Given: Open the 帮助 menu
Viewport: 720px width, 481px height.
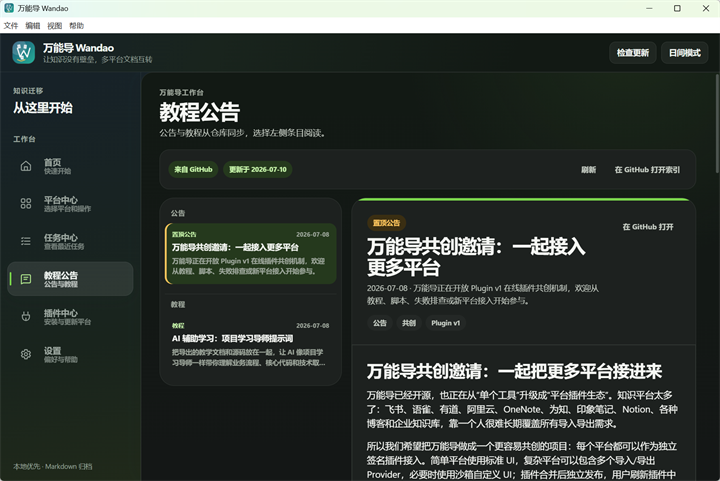Looking at the screenshot, I should click(77, 26).
